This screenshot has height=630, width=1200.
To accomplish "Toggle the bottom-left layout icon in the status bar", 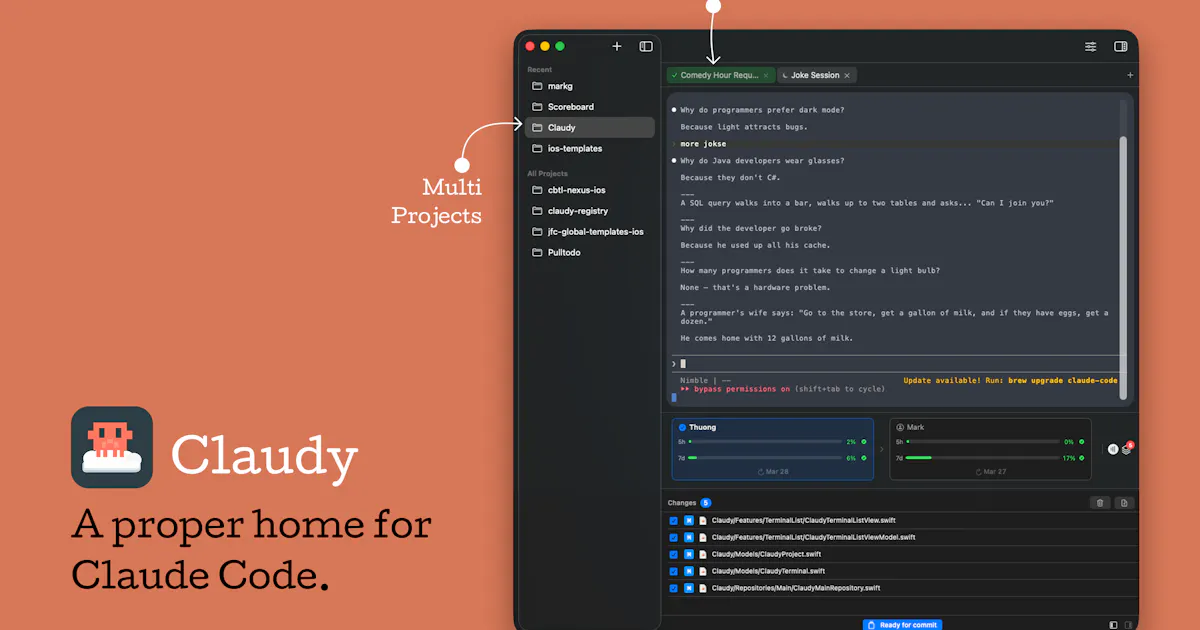I will [x=1115, y=625].
